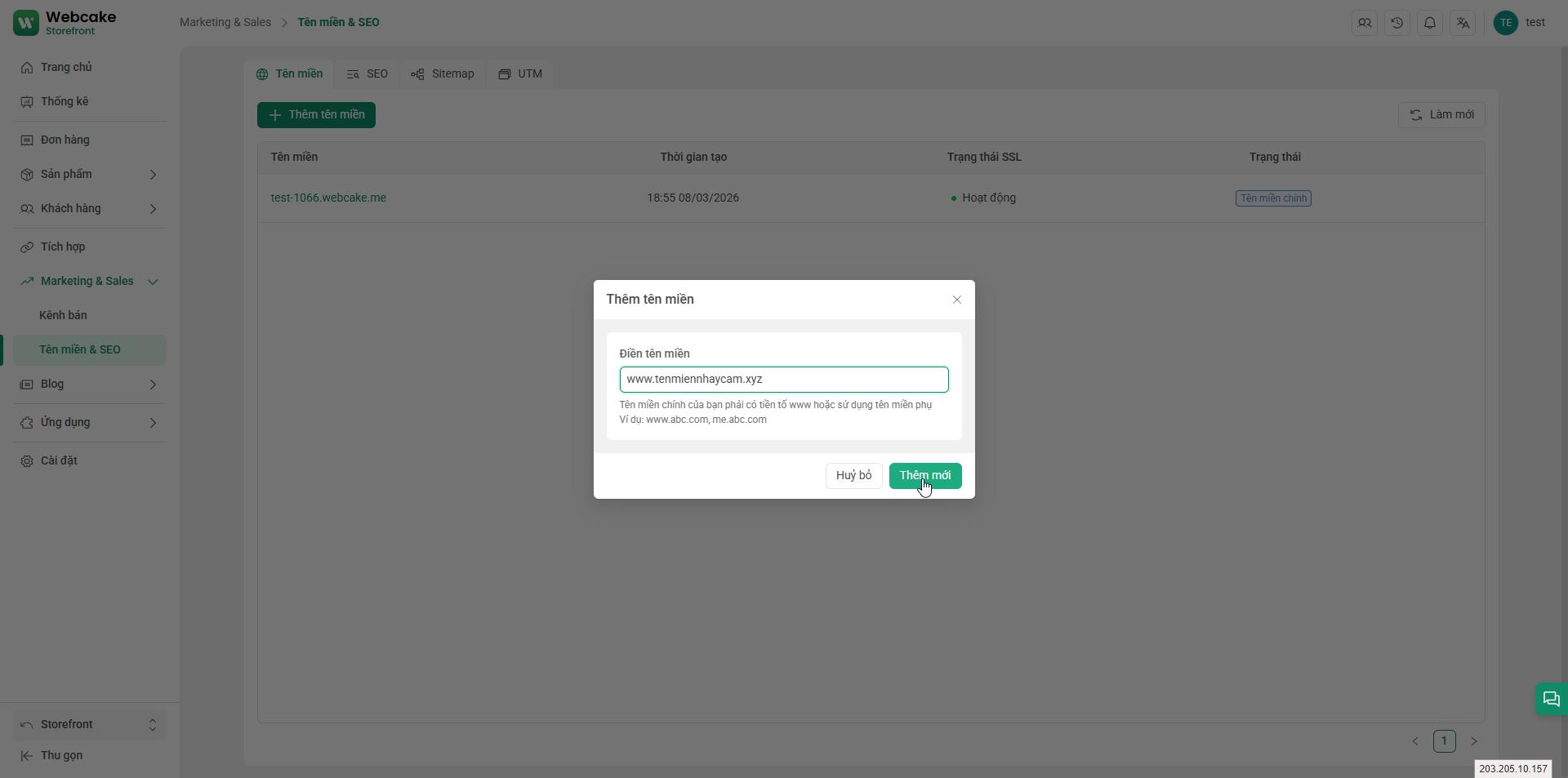Open the test-1066.webcake.me domain link

pyautogui.click(x=328, y=198)
